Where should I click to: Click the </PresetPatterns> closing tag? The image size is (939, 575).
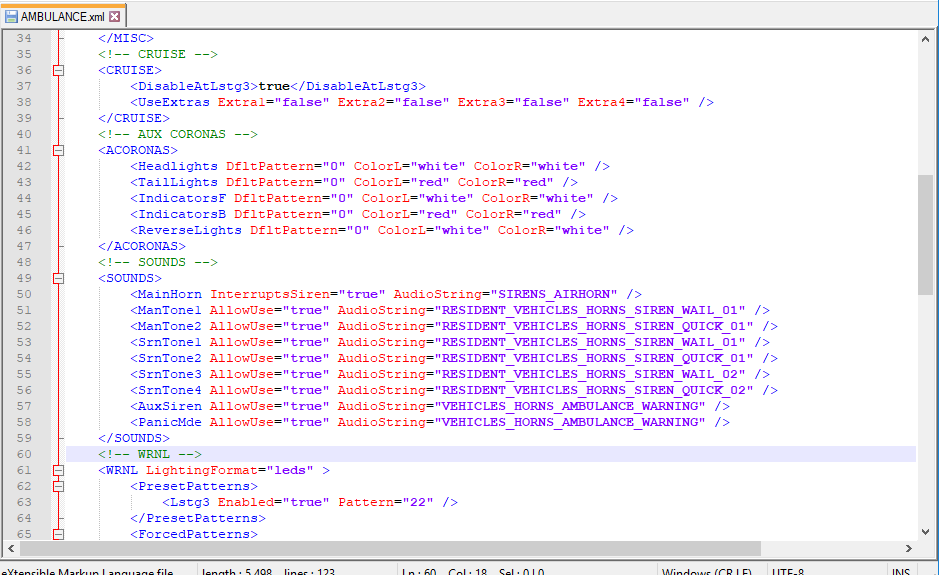pyautogui.click(x=198, y=518)
